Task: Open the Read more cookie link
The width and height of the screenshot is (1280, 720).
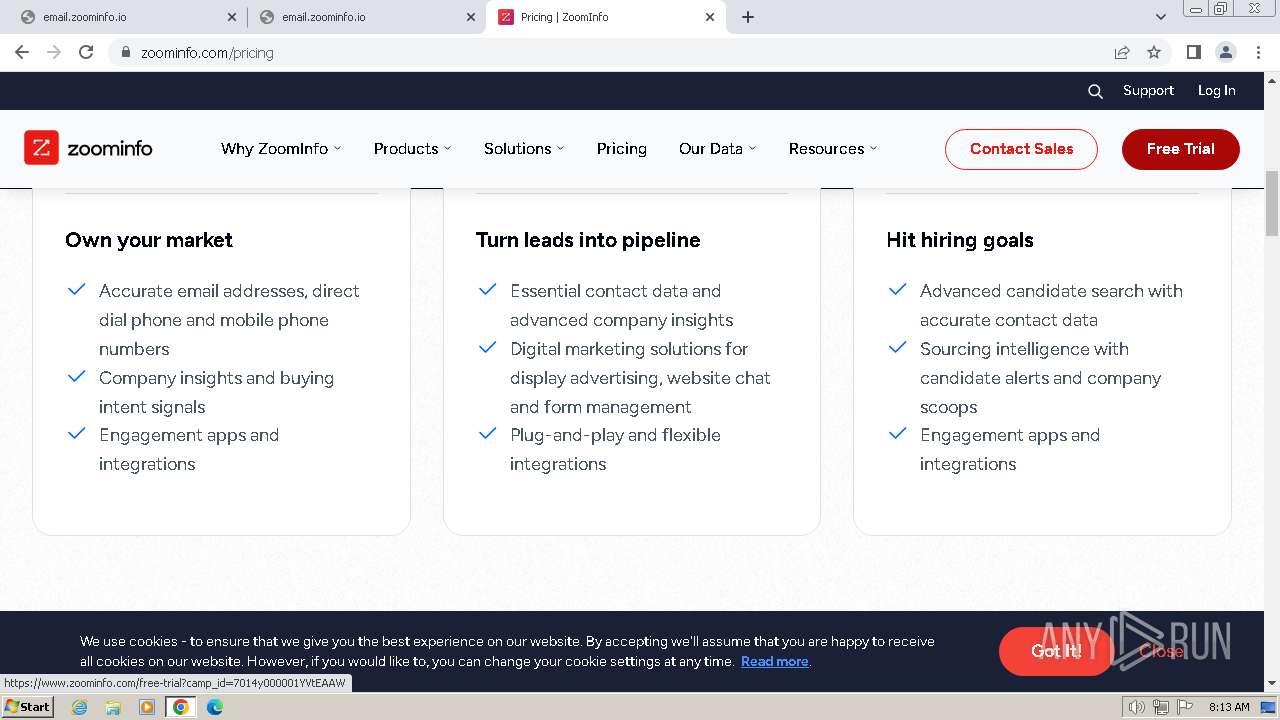Action: pyautogui.click(x=774, y=661)
